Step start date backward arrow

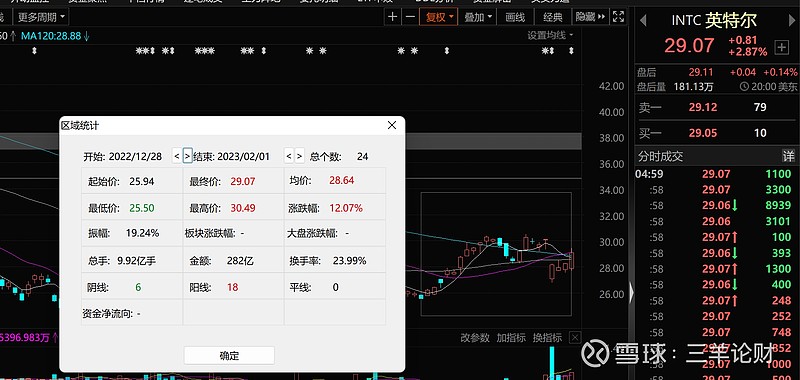177,156
